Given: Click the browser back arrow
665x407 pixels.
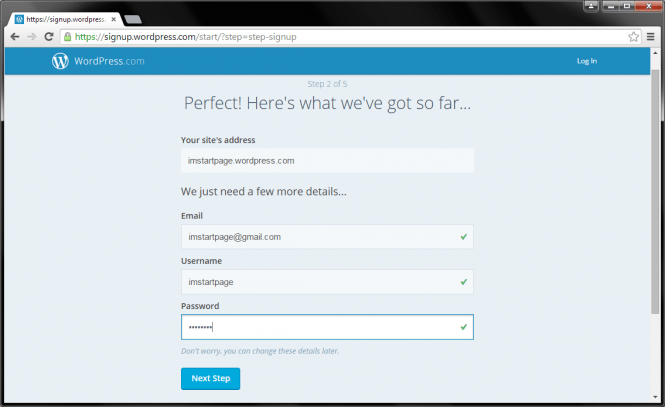Looking at the screenshot, I should [15, 37].
